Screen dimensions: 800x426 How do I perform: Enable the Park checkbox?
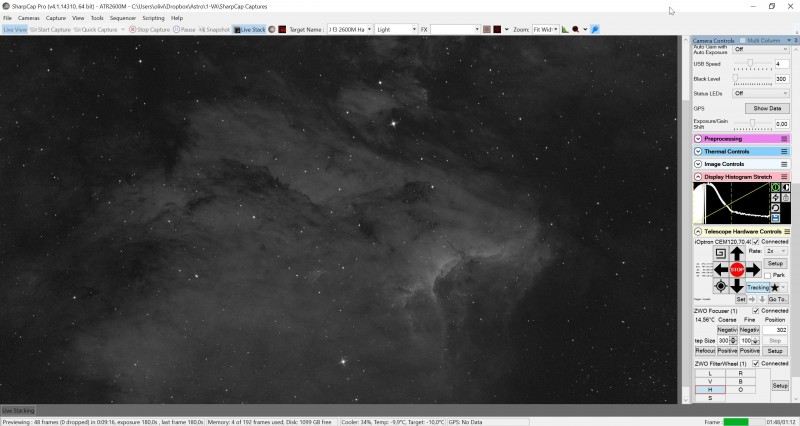pos(767,275)
